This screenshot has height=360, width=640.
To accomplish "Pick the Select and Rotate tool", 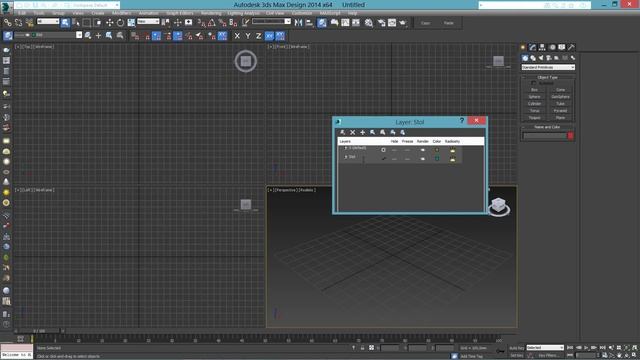I will [120, 23].
